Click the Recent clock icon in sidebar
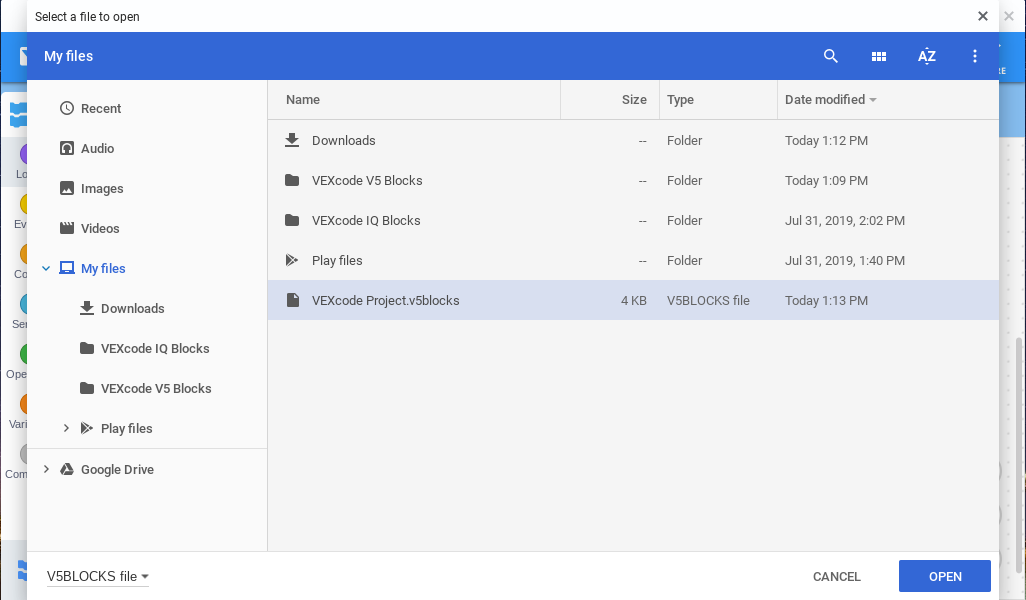 [x=67, y=108]
